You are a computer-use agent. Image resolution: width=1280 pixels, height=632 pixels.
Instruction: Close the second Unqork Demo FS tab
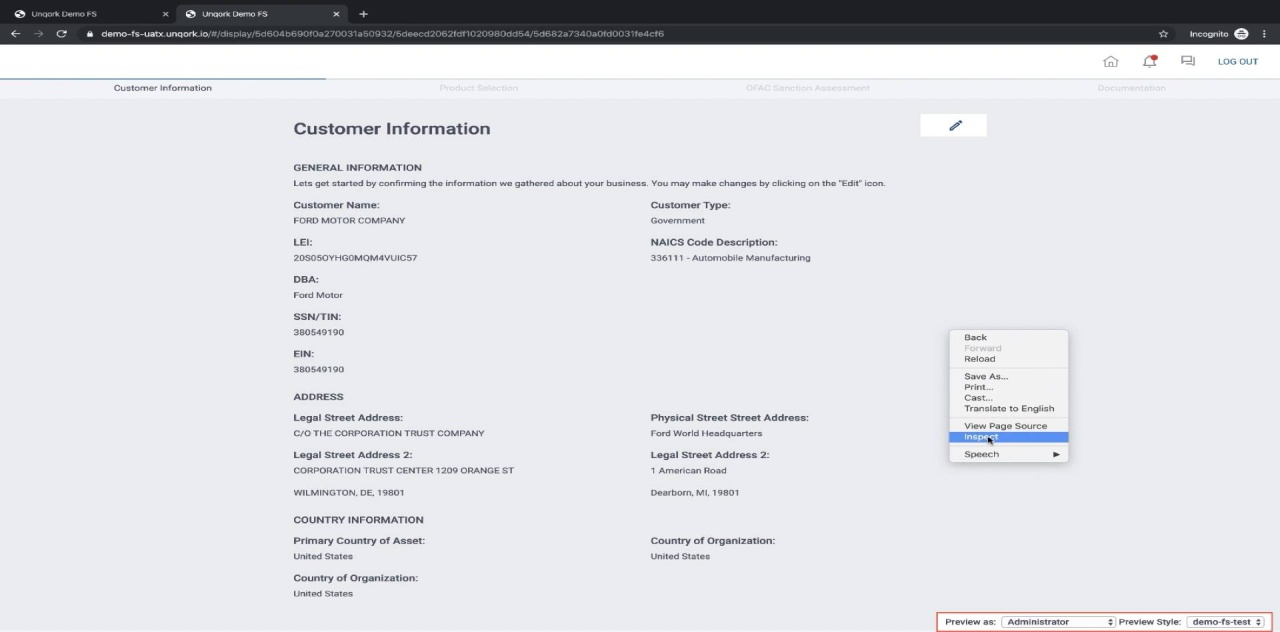(x=336, y=14)
